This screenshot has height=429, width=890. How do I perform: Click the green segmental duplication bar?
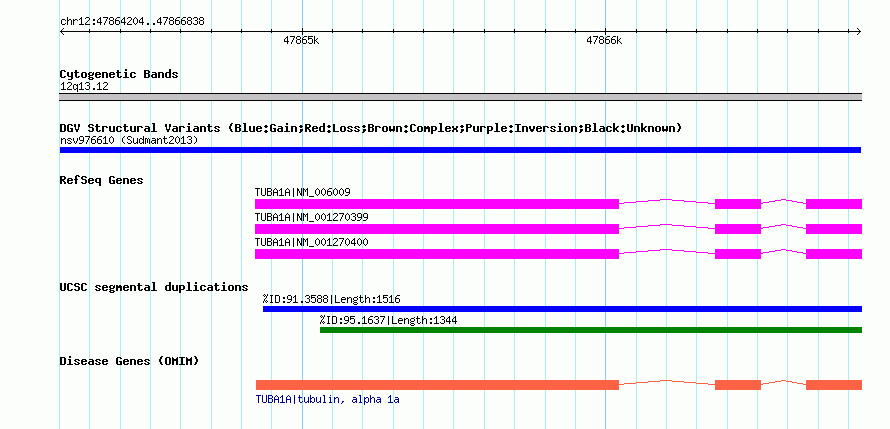591,330
